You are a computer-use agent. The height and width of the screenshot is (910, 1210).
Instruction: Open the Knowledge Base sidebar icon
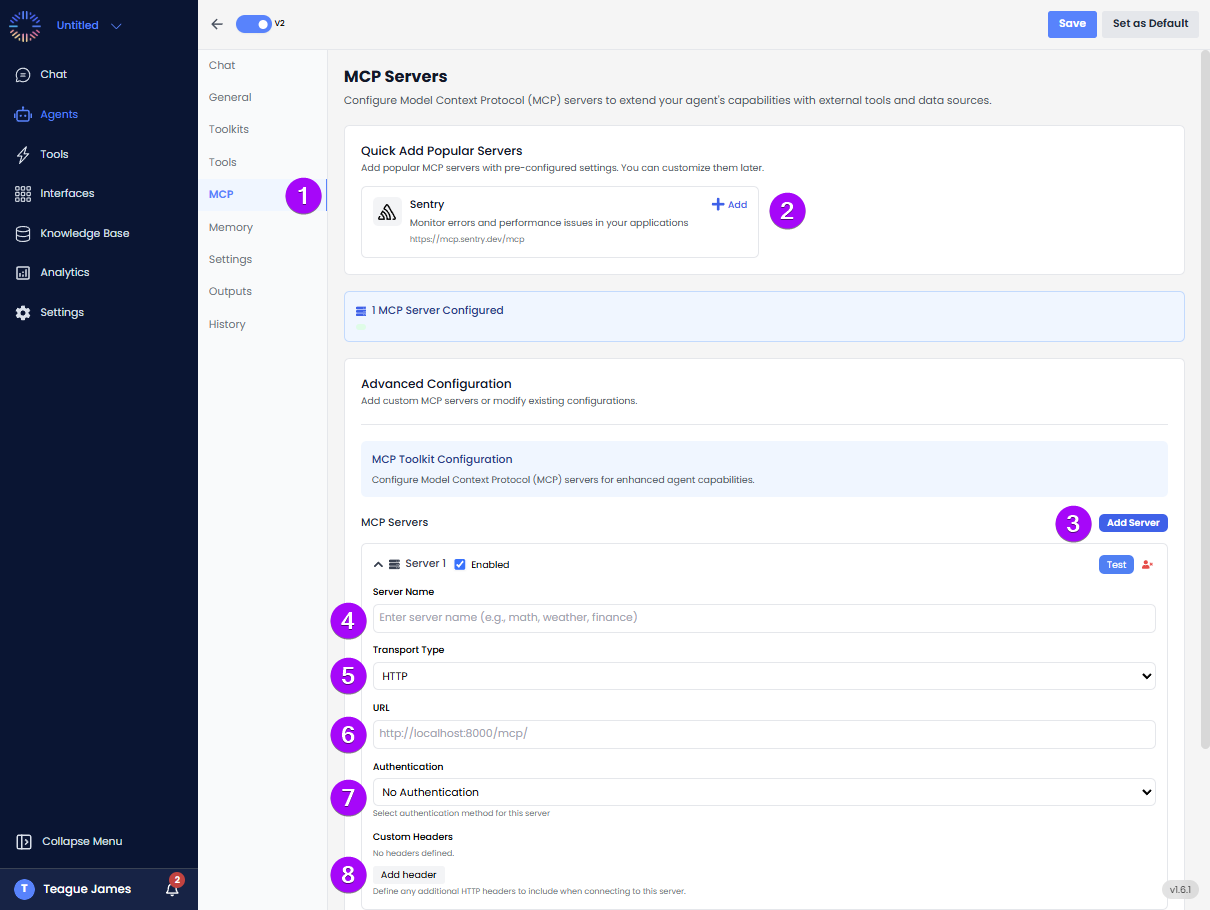pos(22,233)
